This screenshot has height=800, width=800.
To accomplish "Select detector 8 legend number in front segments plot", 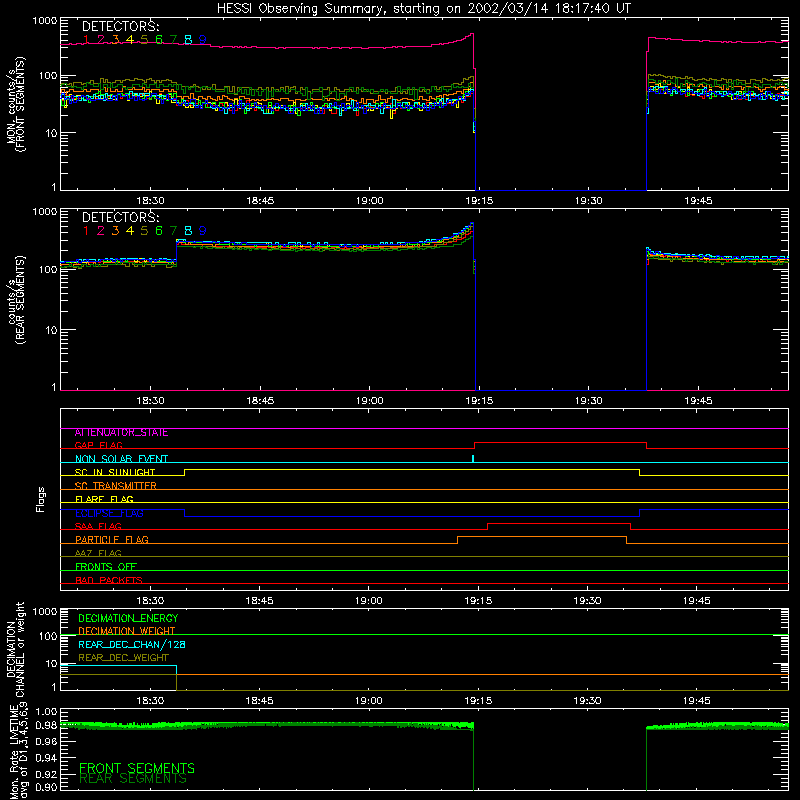I will [x=188, y=39].
